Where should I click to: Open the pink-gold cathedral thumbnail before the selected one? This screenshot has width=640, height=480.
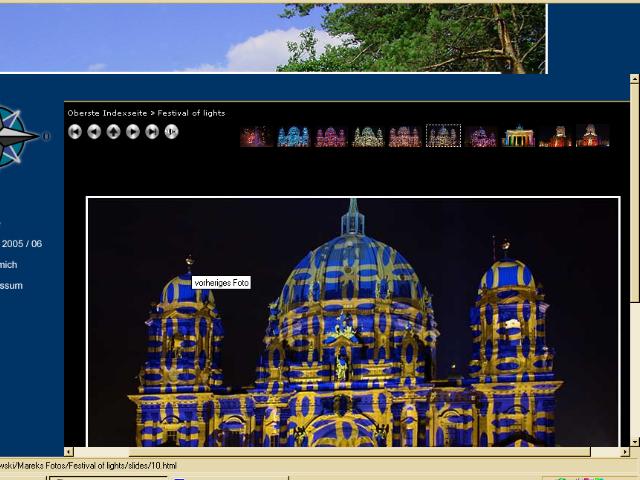[x=405, y=136]
